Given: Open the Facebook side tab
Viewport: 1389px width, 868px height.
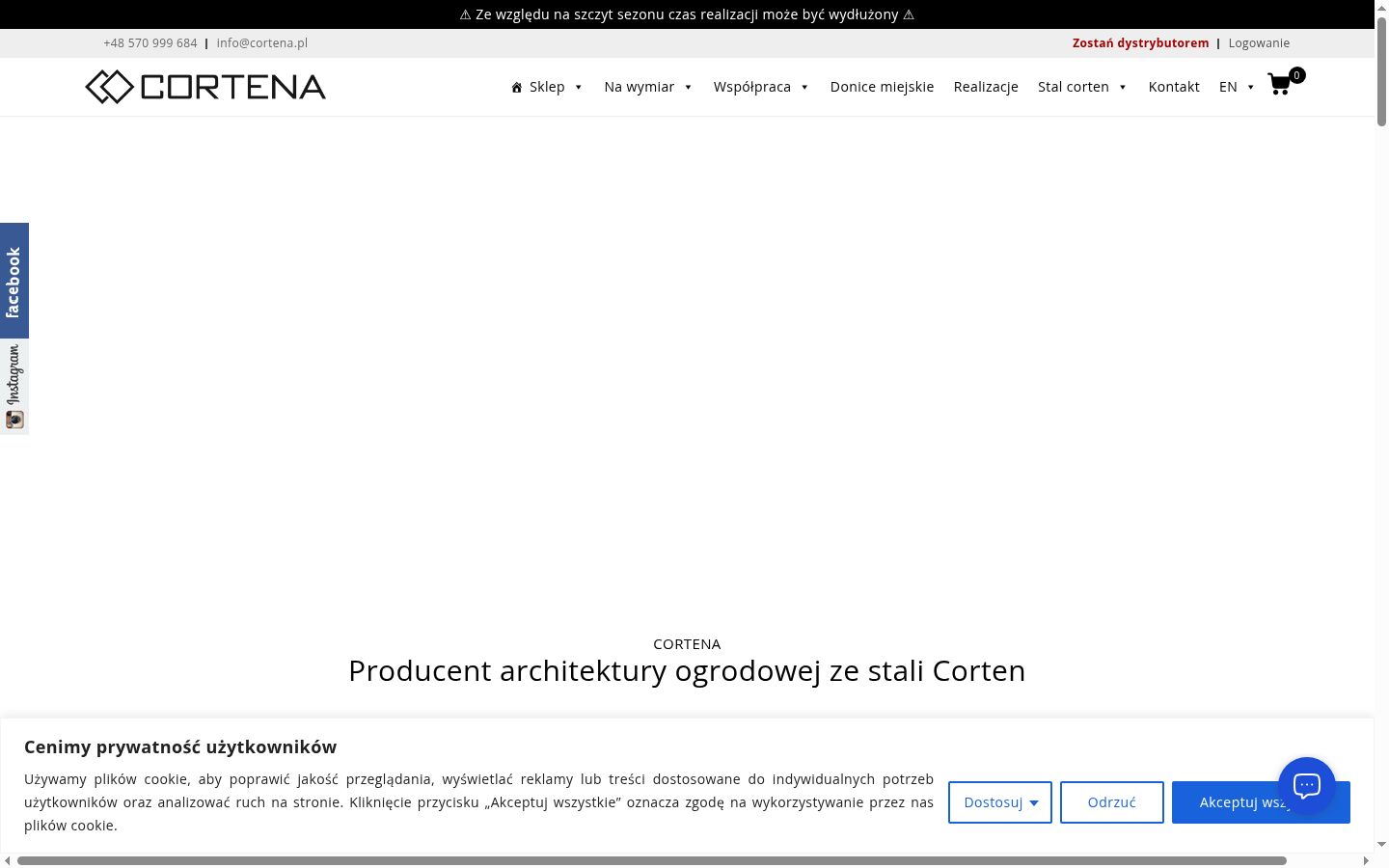Looking at the screenshot, I should [14, 281].
